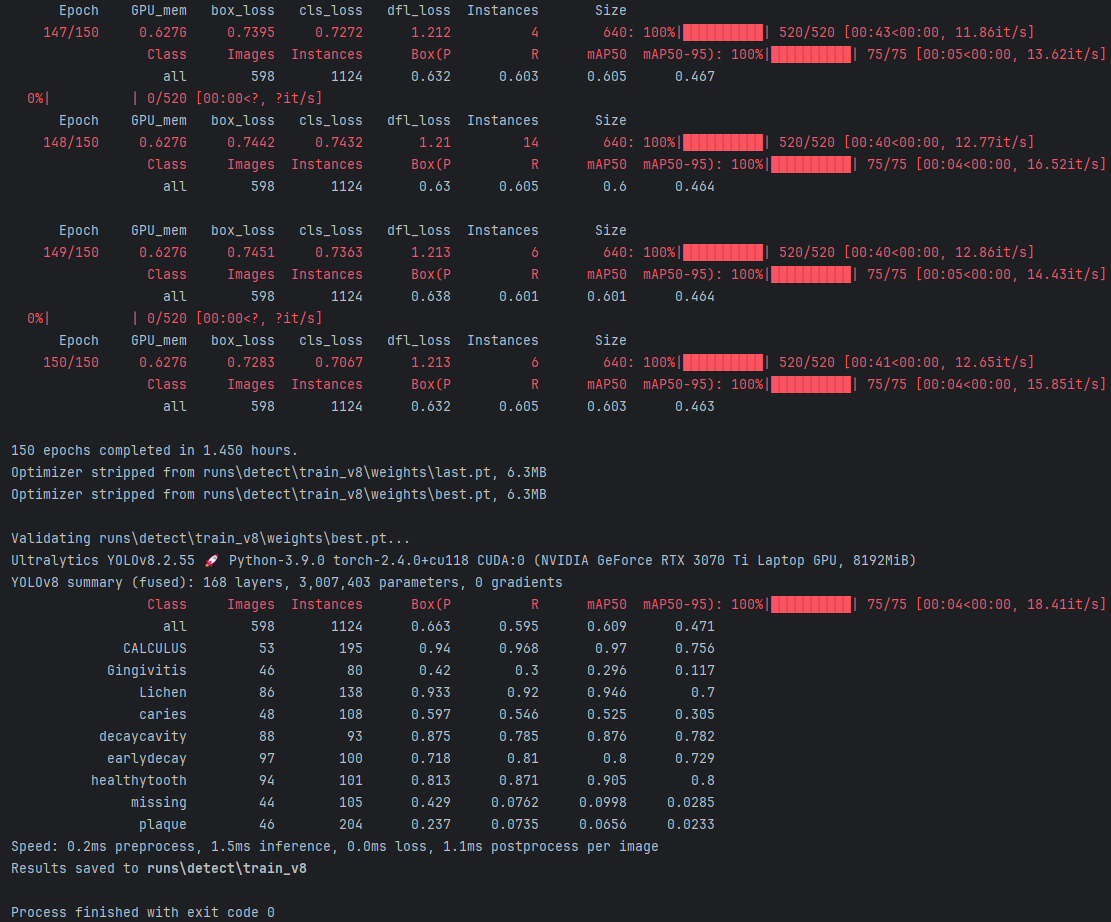The width and height of the screenshot is (1111, 922).
Task: Select the decaycavity class row label
Action: (142, 736)
